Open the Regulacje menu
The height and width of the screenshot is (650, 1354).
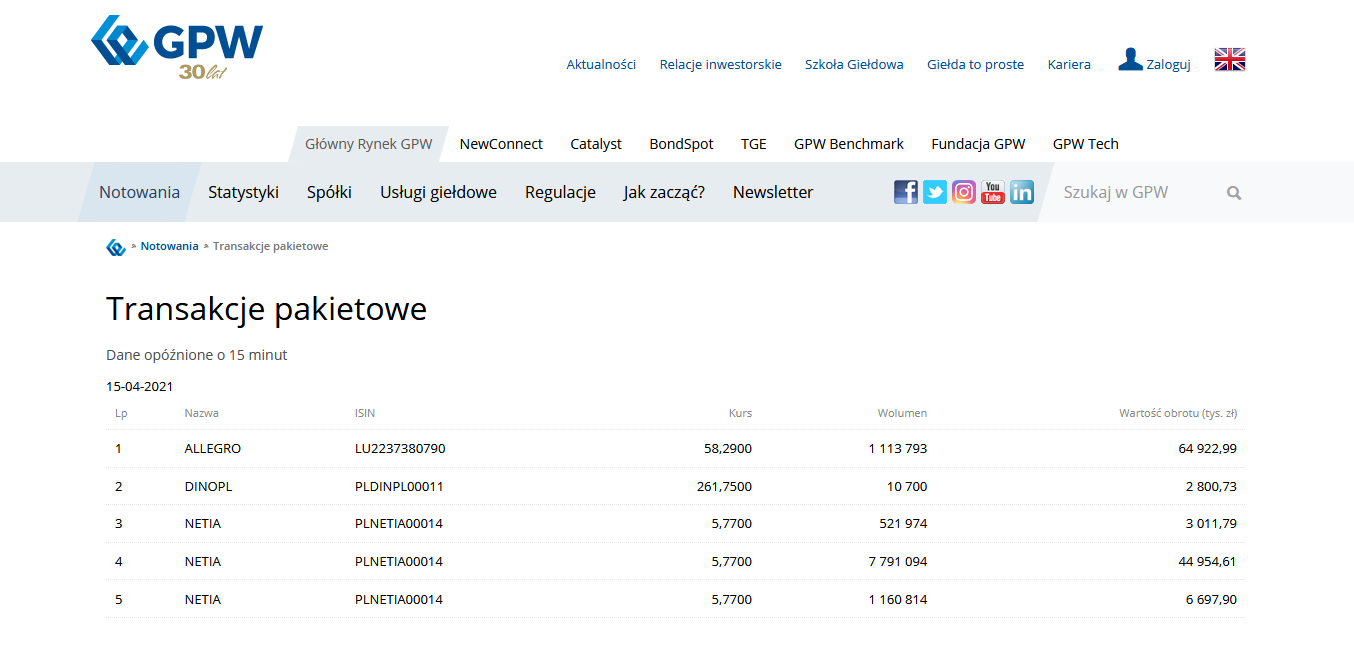(x=560, y=192)
